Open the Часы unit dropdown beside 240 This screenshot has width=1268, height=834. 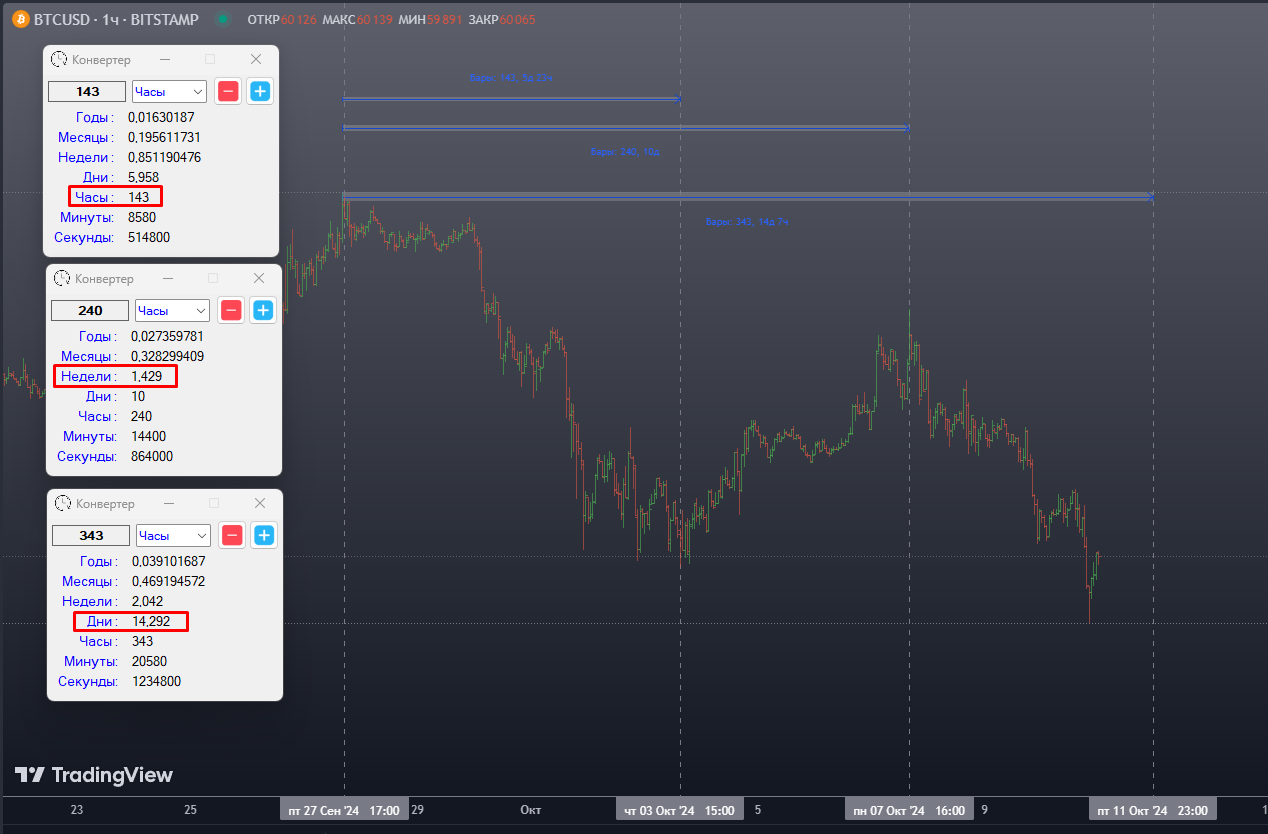(172, 310)
